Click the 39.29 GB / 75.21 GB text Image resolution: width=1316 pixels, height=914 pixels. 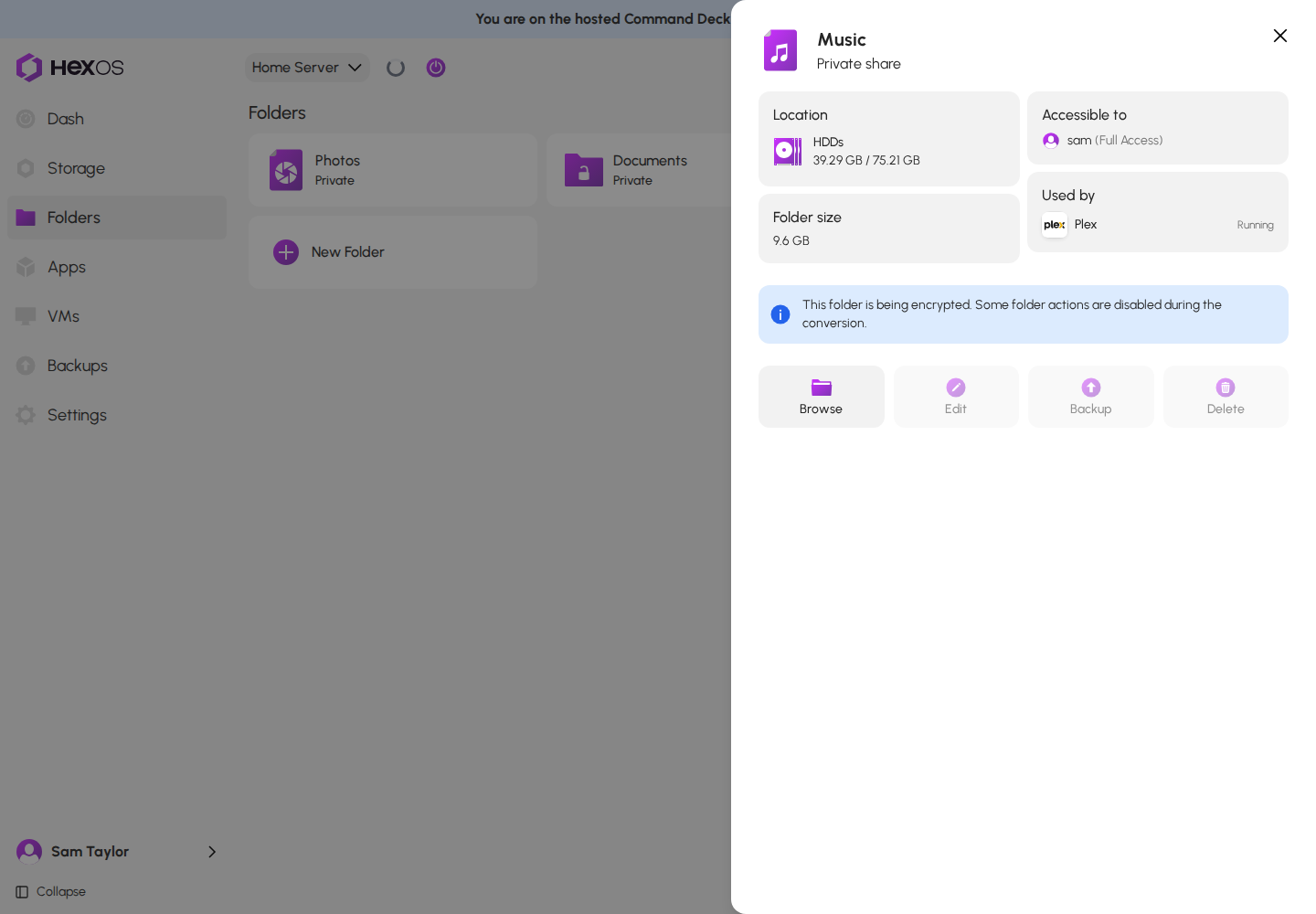click(866, 160)
